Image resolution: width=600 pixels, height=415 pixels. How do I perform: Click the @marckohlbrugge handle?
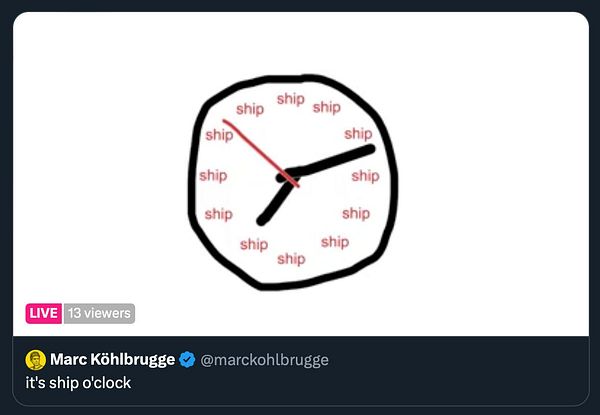pos(265,360)
